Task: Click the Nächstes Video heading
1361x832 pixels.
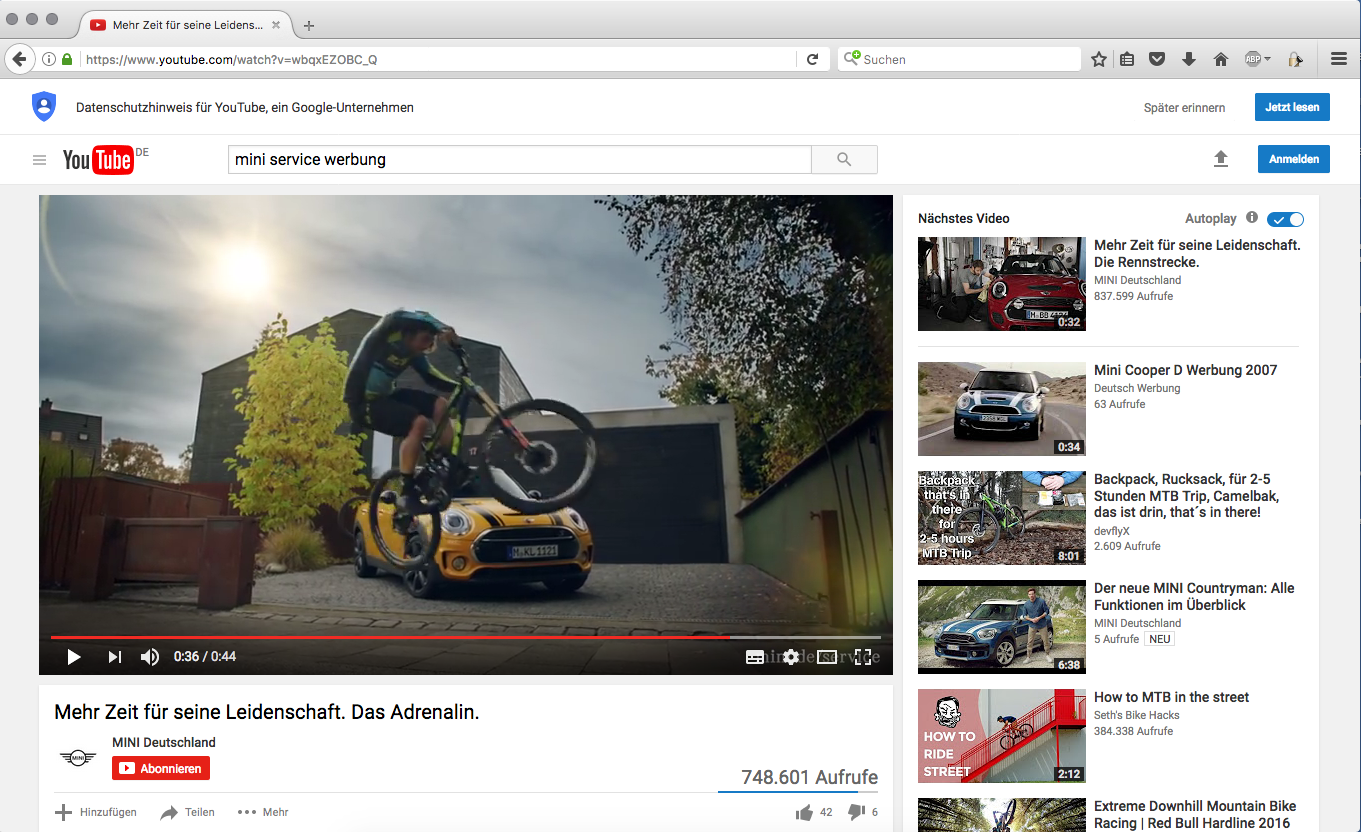Action: [964, 218]
